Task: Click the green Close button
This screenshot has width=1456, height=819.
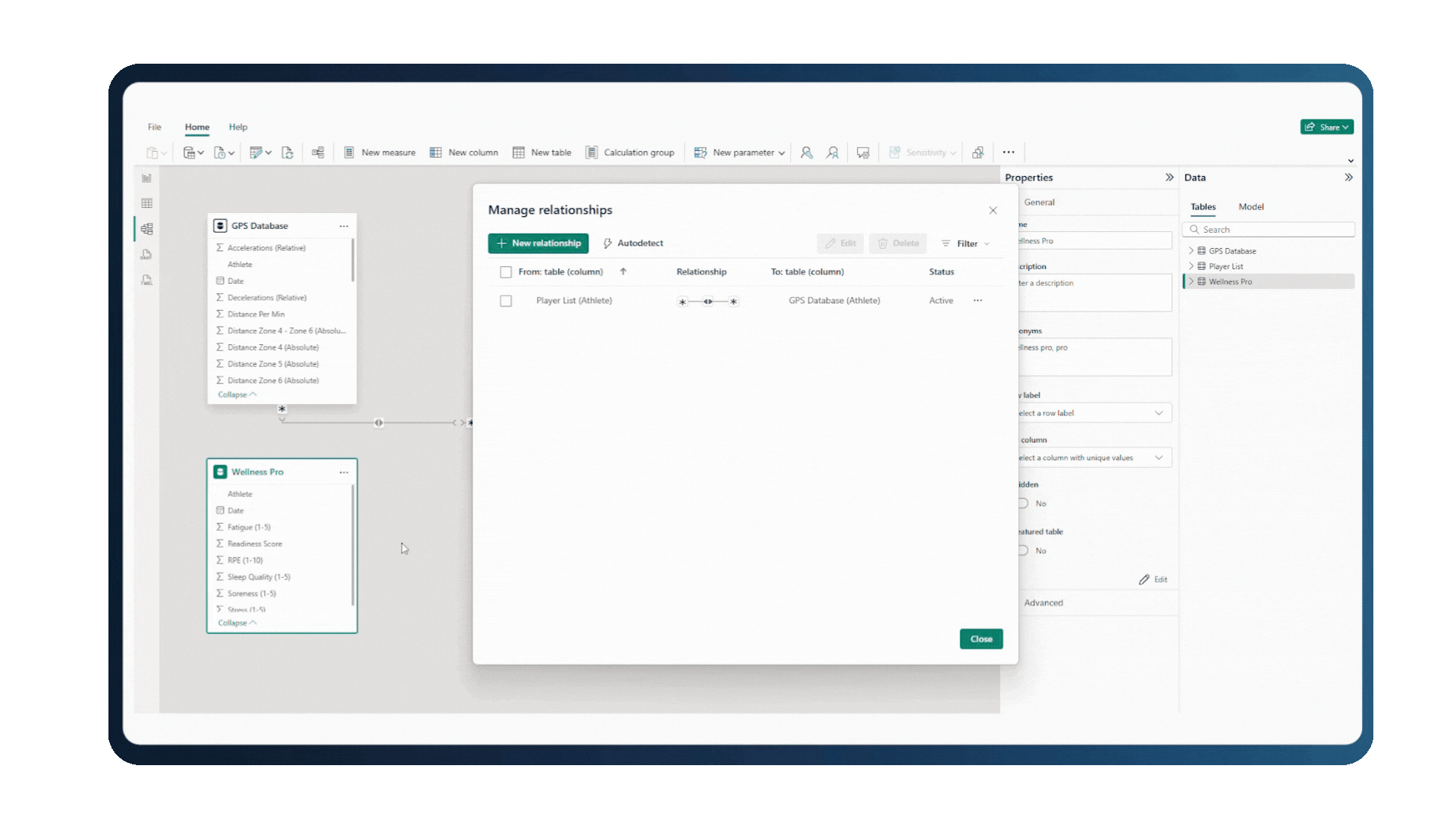Action: coord(981,639)
